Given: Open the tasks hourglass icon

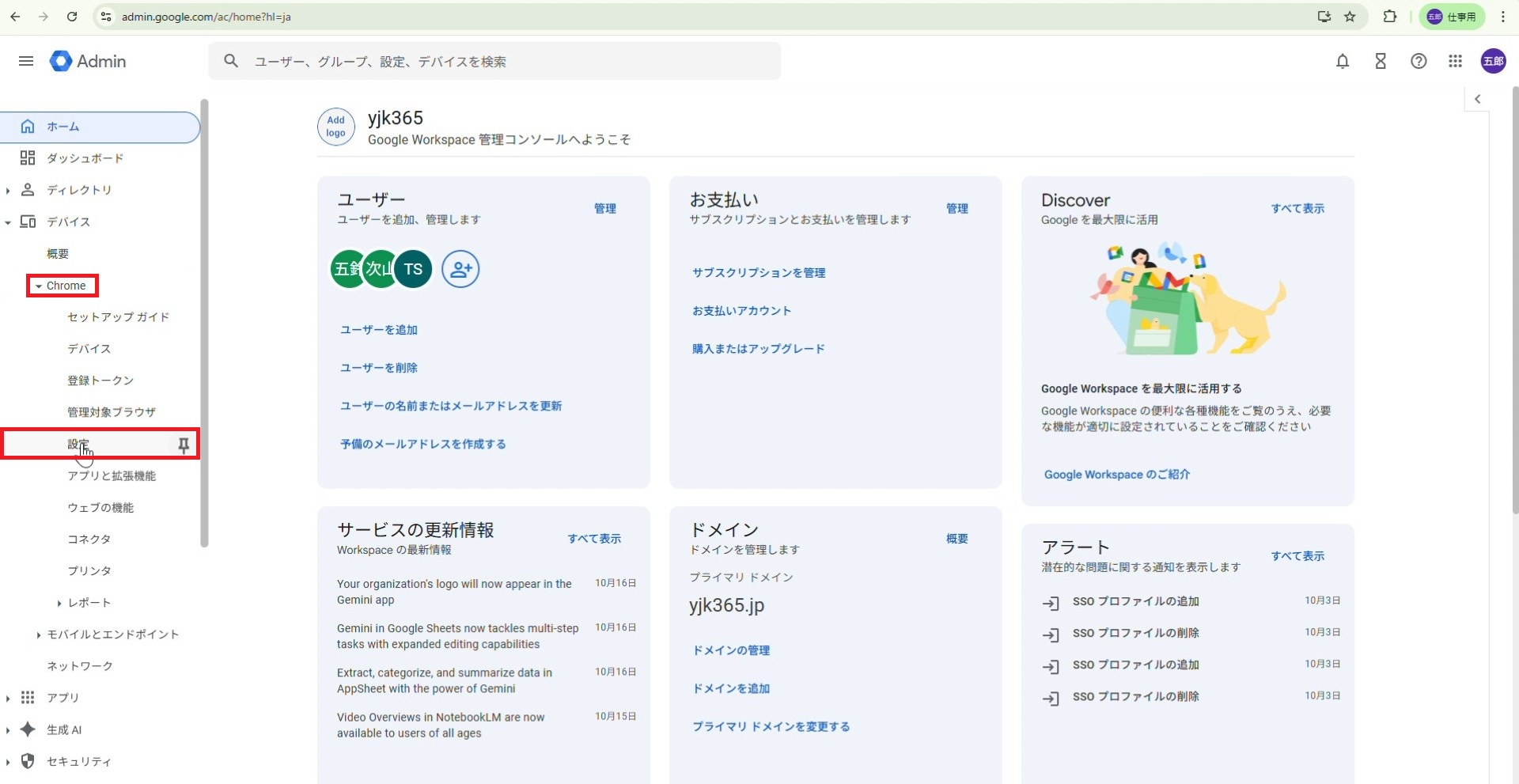Looking at the screenshot, I should (1381, 61).
